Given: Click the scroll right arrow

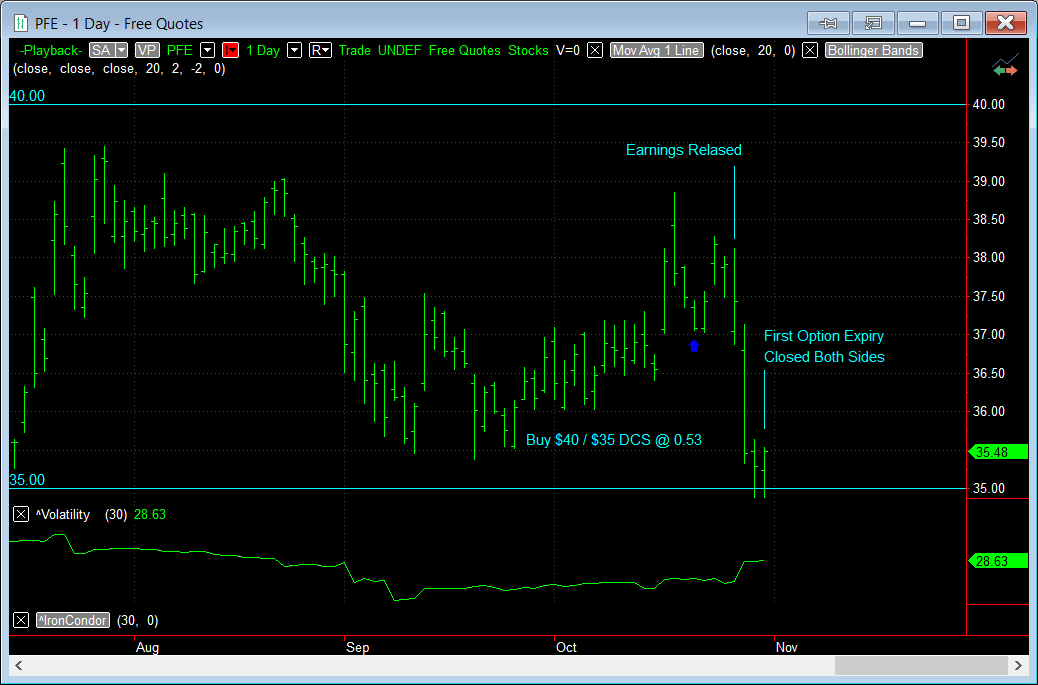Looking at the screenshot, I should 1018,665.
